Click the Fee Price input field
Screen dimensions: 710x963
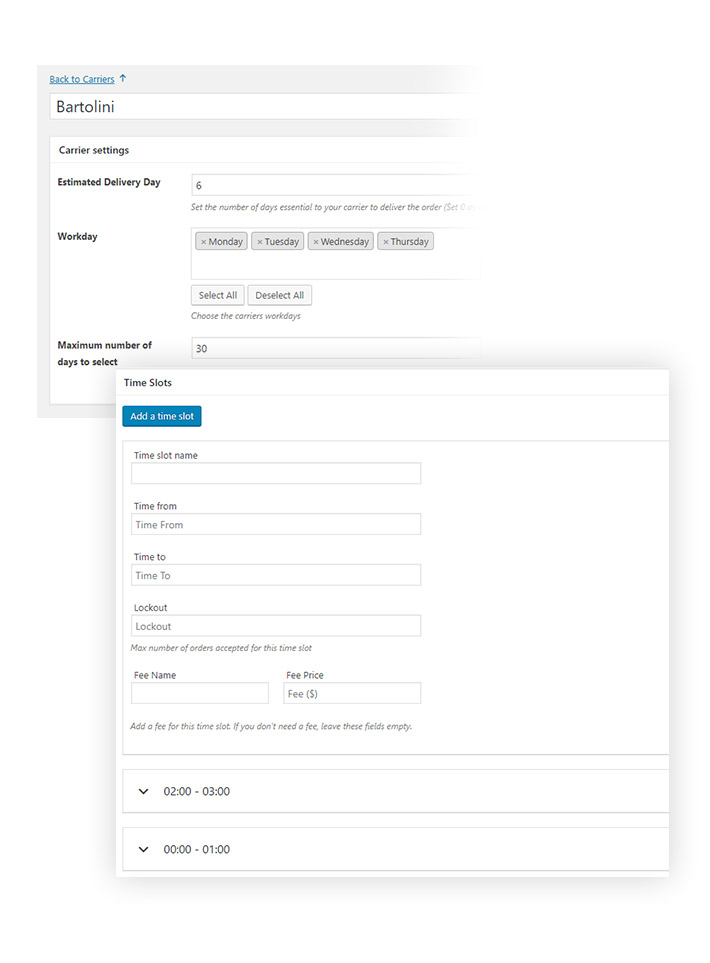pyautogui.click(x=351, y=693)
